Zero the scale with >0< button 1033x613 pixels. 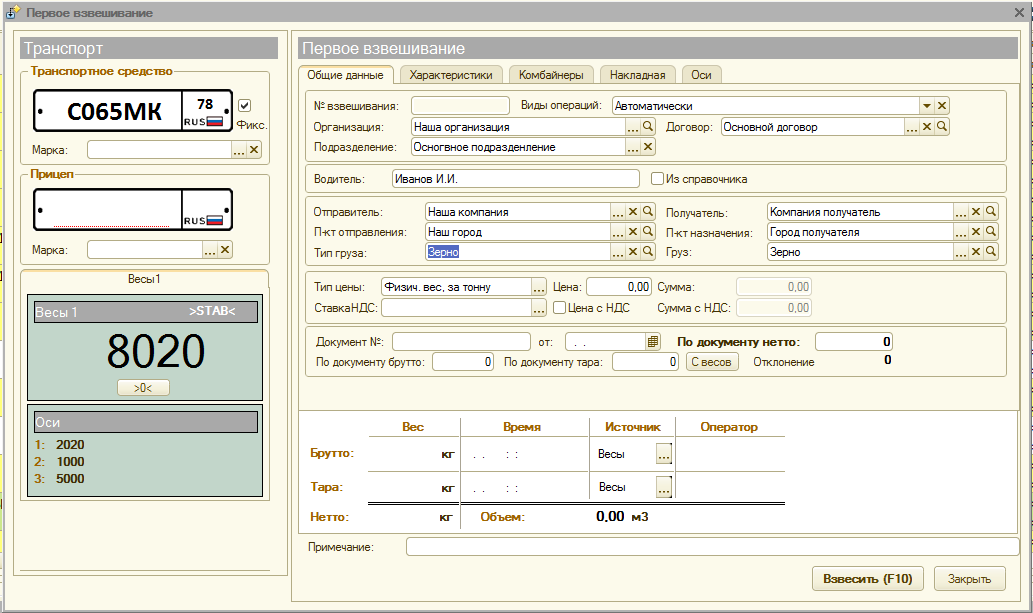[x=144, y=387]
